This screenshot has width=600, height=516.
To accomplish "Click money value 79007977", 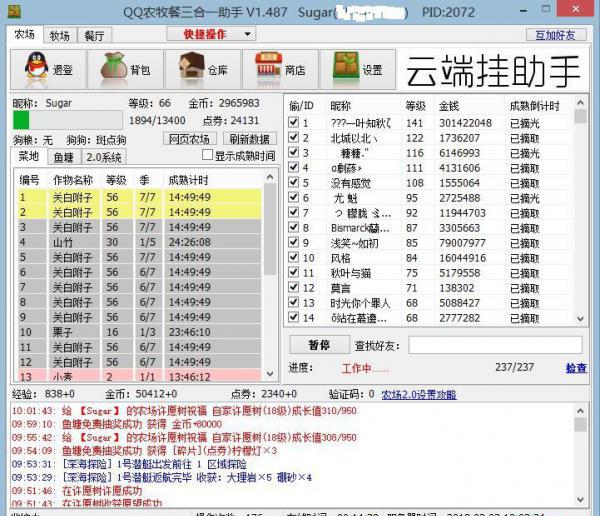I will pyautogui.click(x=462, y=243).
